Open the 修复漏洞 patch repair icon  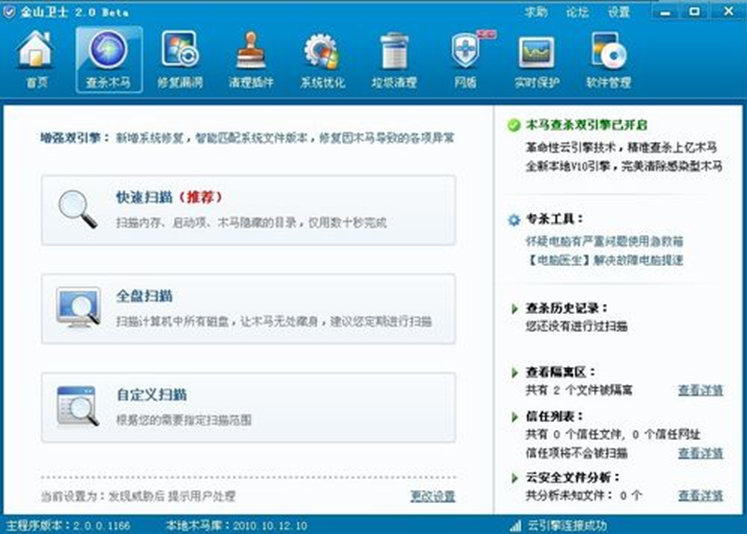tap(180, 60)
